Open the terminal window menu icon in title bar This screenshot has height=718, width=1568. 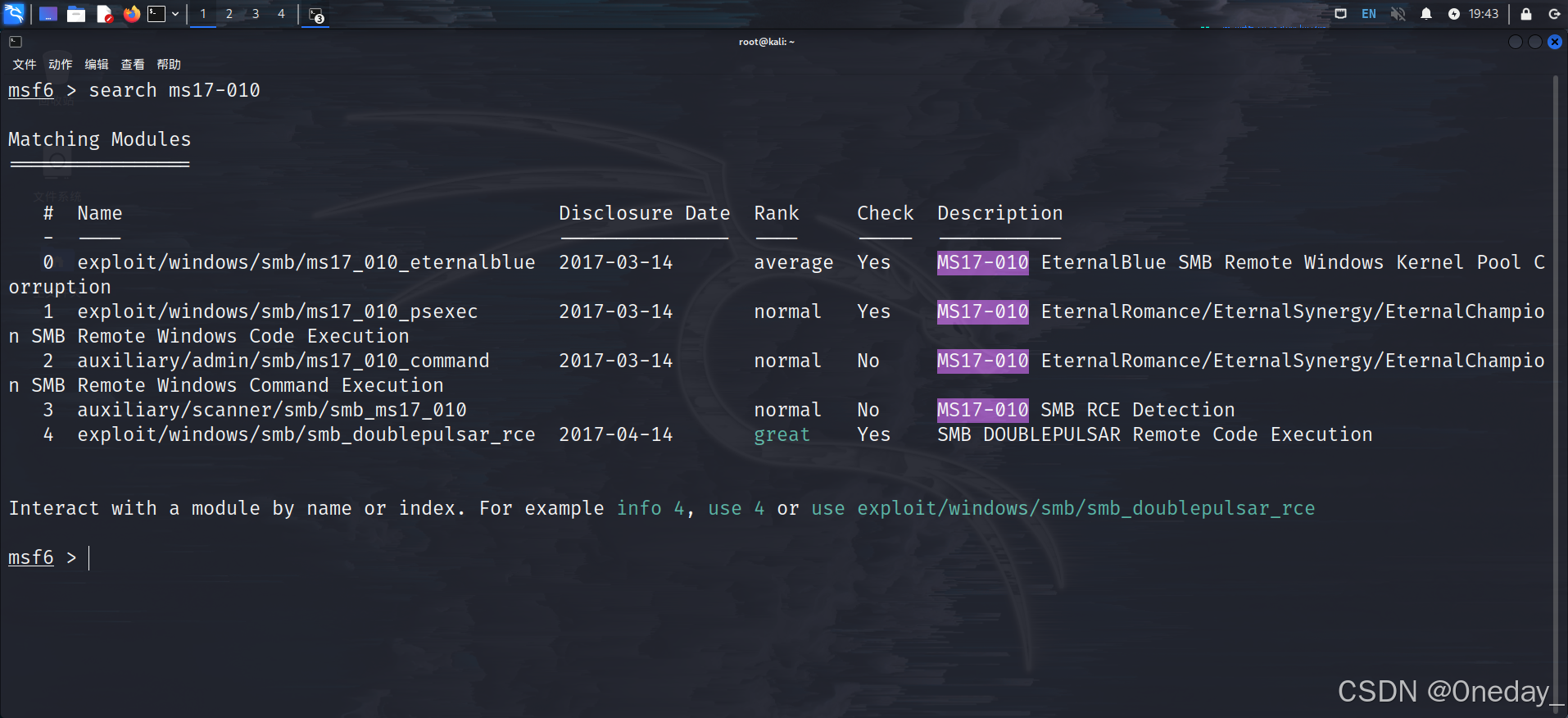click(x=16, y=42)
